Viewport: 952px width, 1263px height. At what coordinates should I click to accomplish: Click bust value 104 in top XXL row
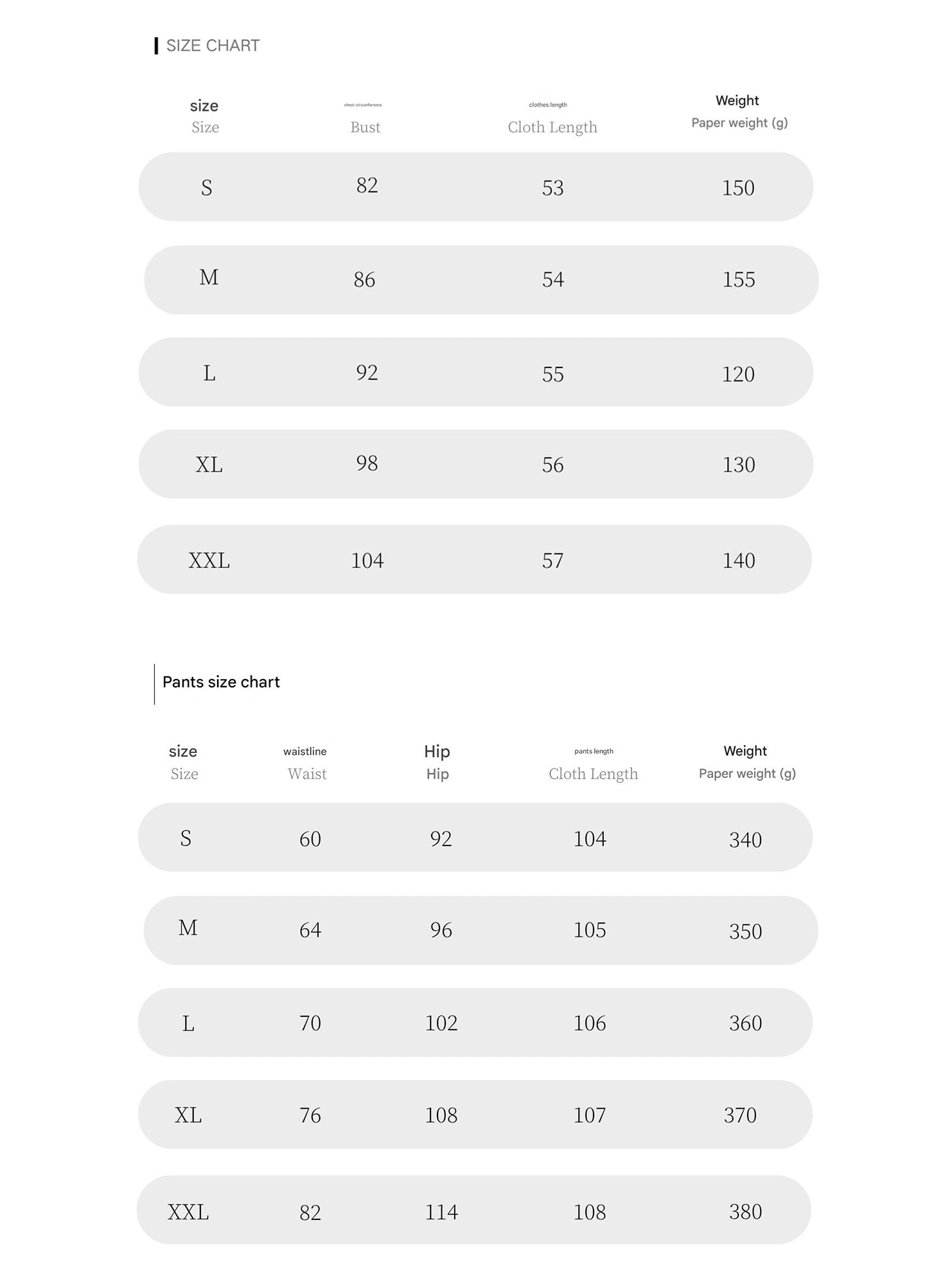coord(367,560)
